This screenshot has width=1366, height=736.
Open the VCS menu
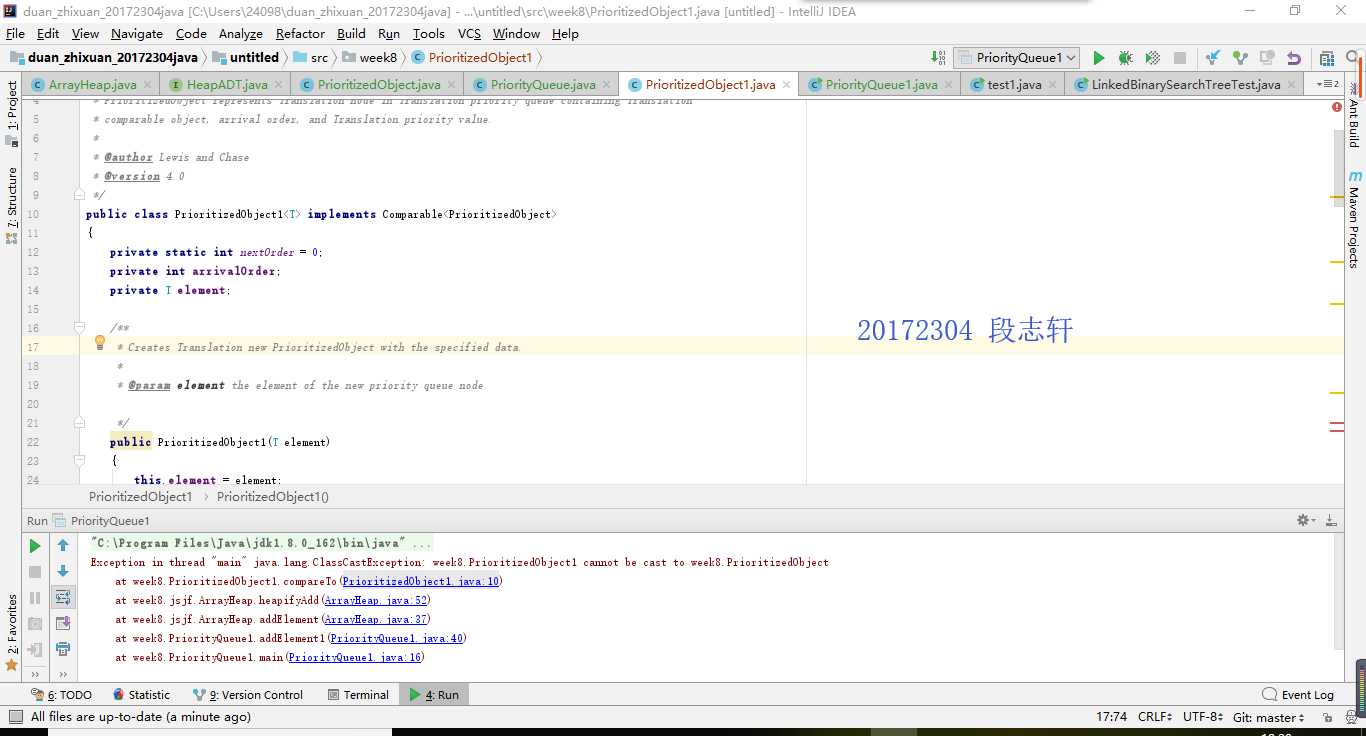469,33
